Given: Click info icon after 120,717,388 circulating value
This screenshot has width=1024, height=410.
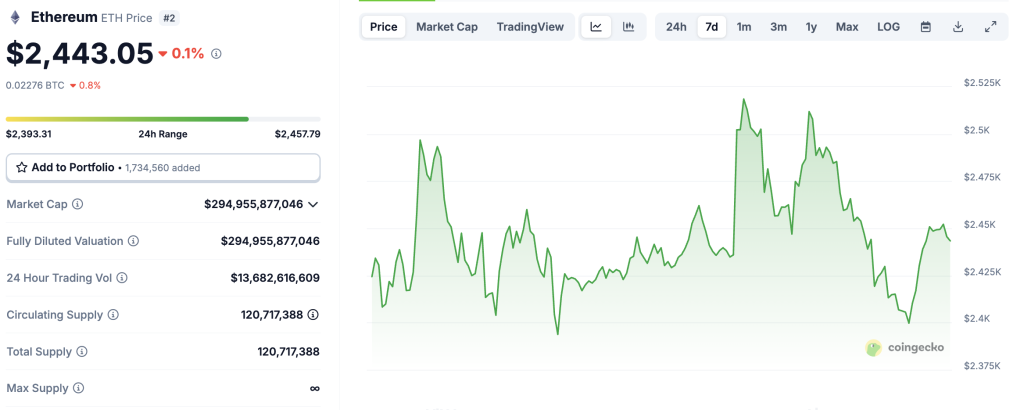Looking at the screenshot, I should pyautogui.click(x=313, y=315).
